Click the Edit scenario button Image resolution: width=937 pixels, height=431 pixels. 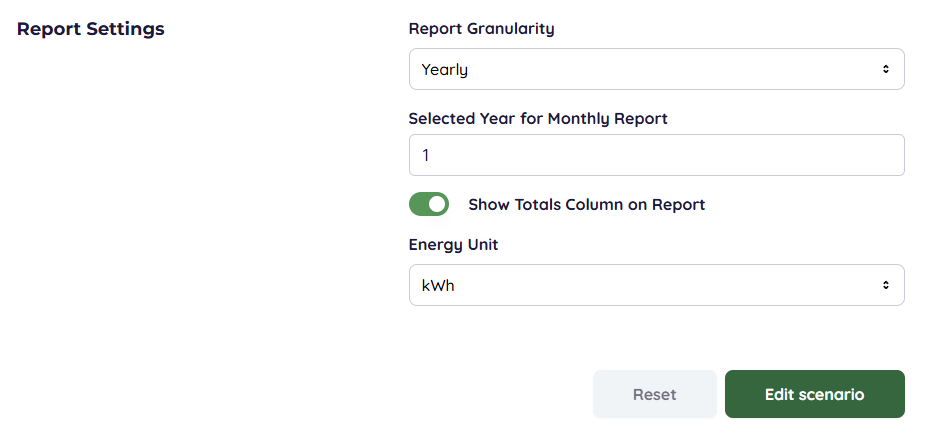[x=814, y=394]
